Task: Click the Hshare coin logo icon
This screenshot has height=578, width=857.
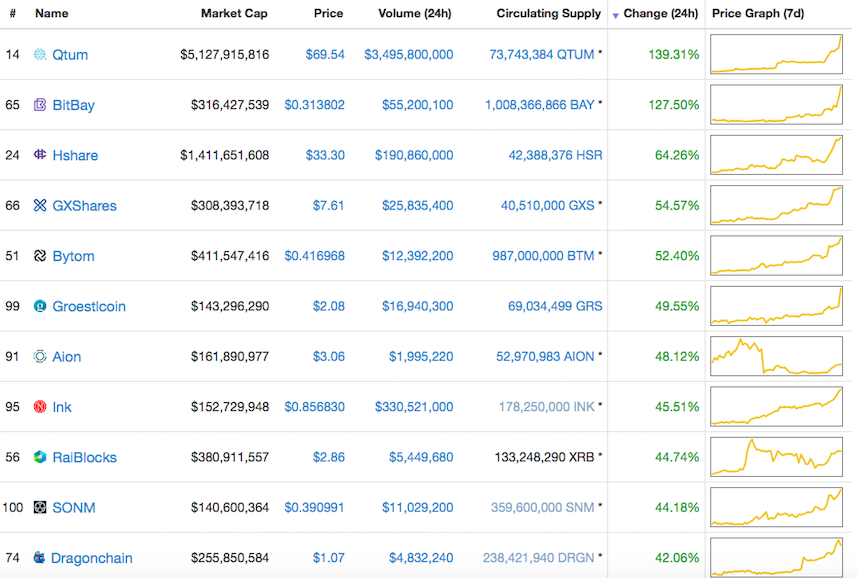Action: 40,155
